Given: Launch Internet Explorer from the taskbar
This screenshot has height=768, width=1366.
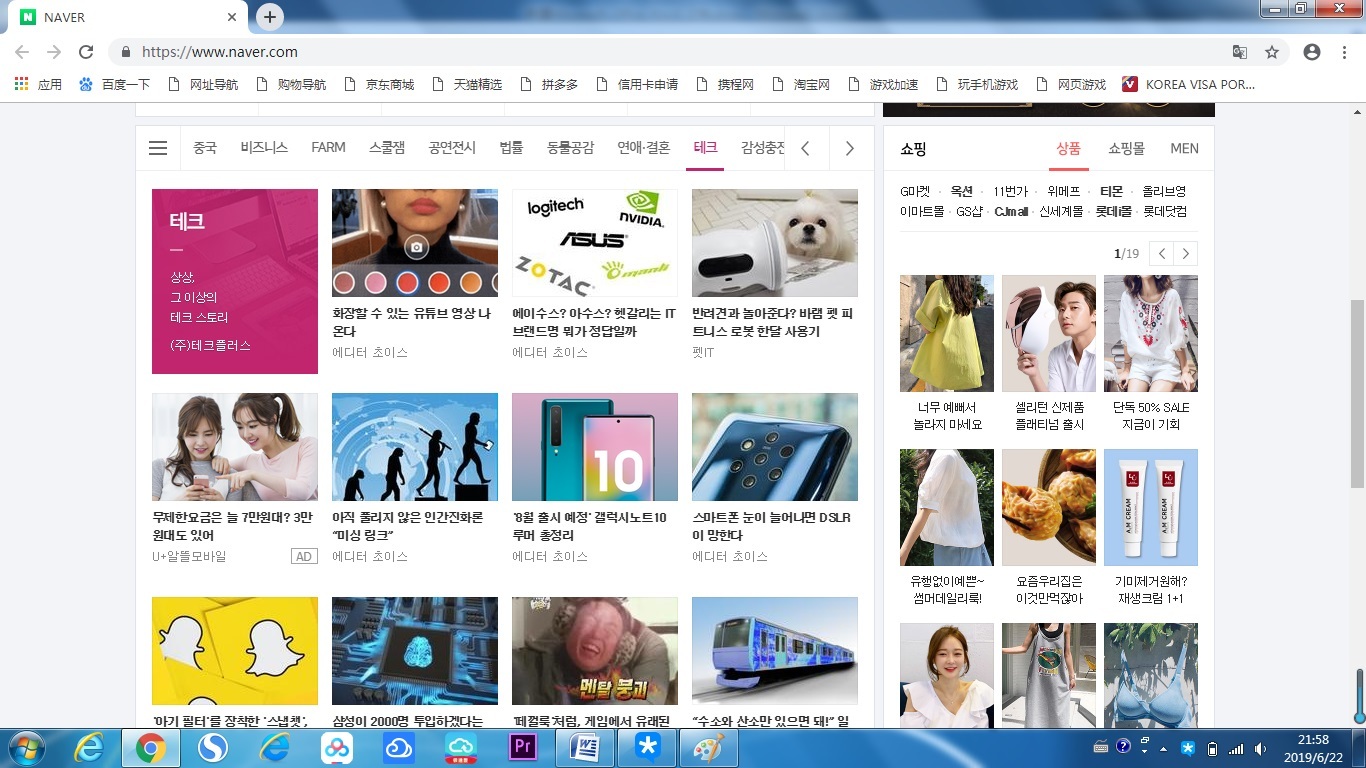Looking at the screenshot, I should point(88,748).
